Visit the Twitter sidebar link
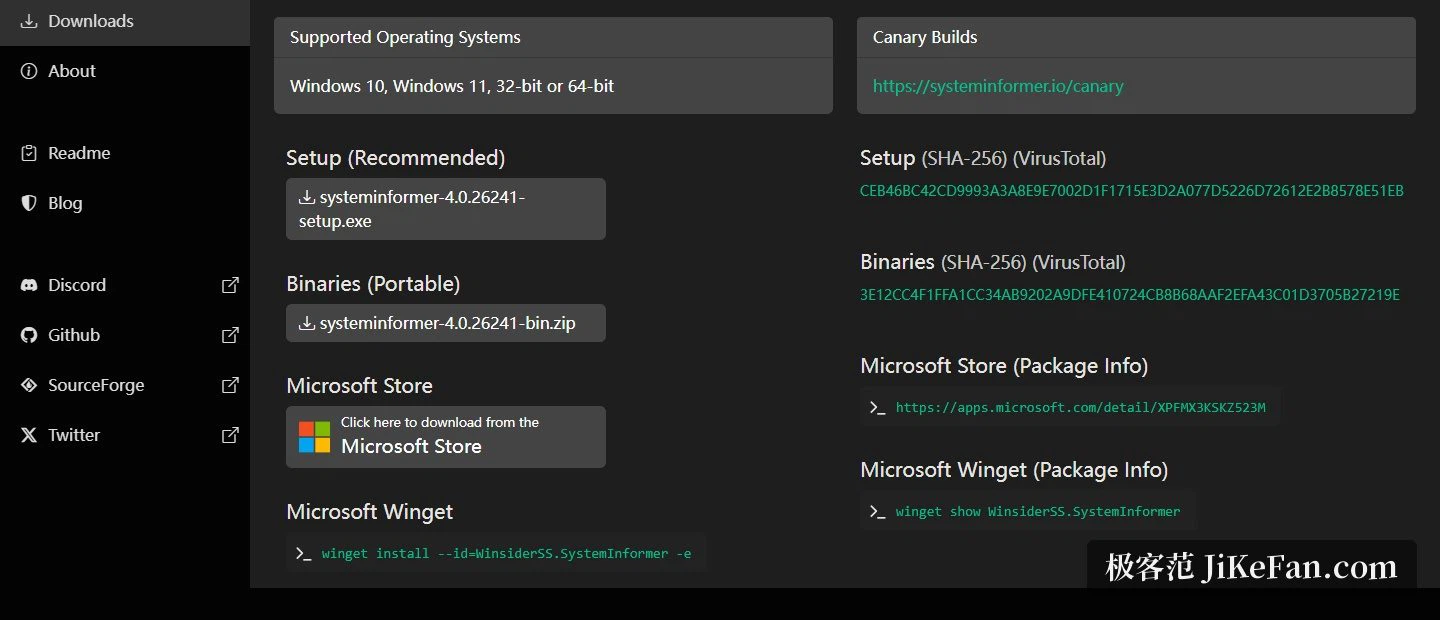Viewport: 1440px width, 620px height. (125, 435)
